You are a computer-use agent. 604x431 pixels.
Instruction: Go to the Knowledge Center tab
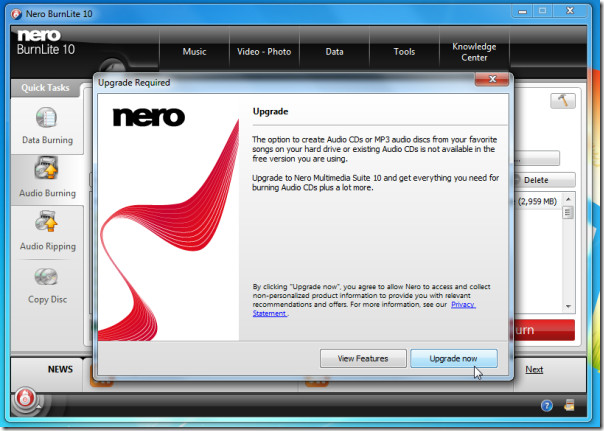[474, 52]
